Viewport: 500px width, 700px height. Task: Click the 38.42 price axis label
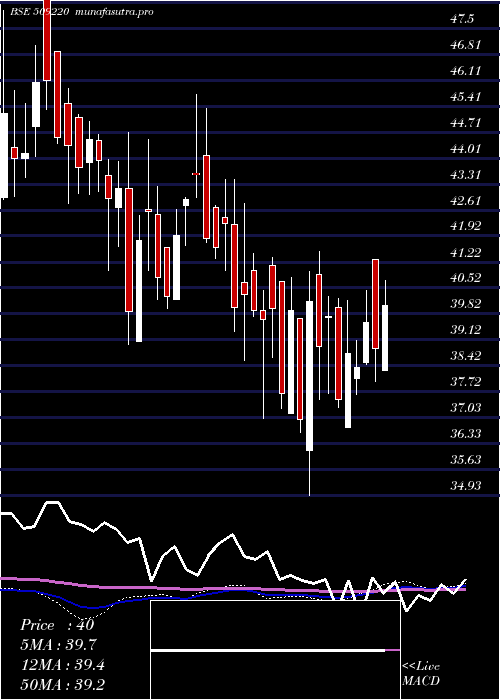(465, 356)
